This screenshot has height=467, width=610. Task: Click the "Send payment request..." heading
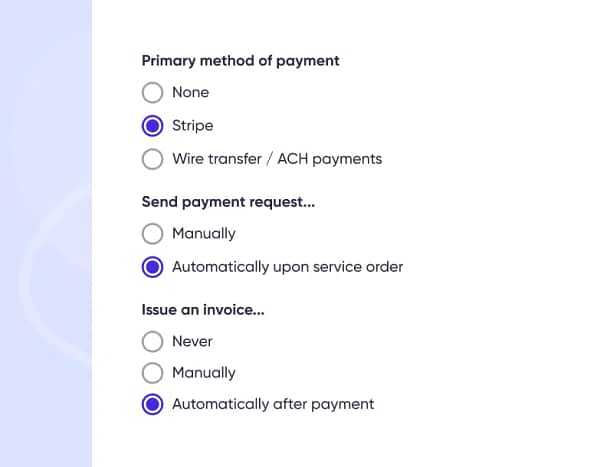coord(228,202)
